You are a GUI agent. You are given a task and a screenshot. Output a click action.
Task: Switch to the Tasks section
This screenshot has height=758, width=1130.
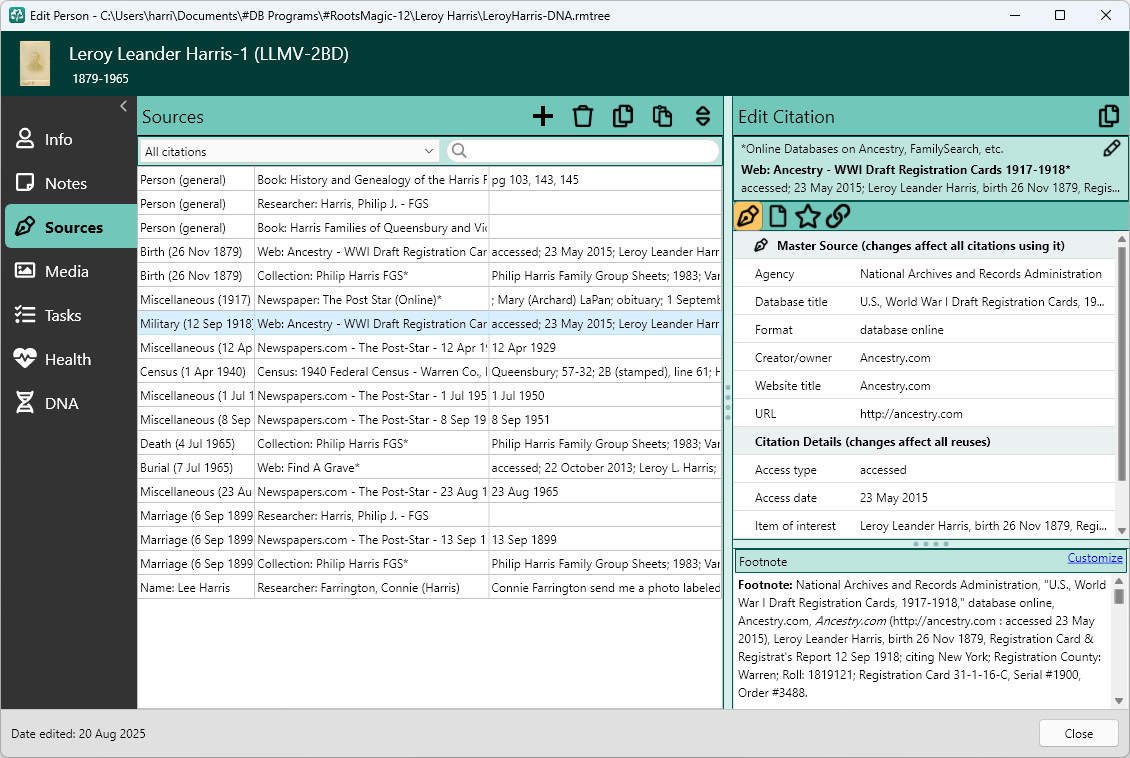(x=69, y=315)
